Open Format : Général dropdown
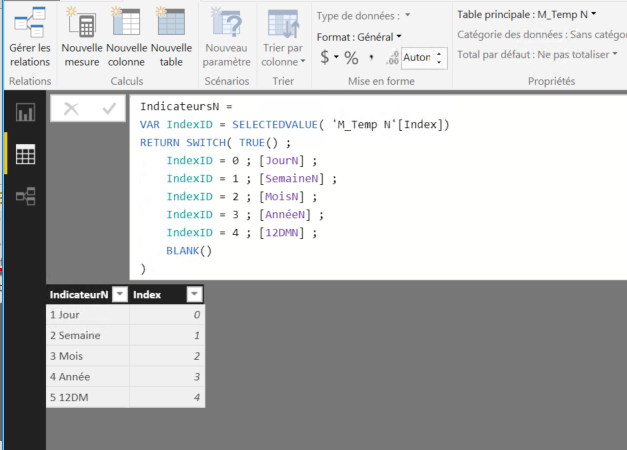 [x=359, y=37]
